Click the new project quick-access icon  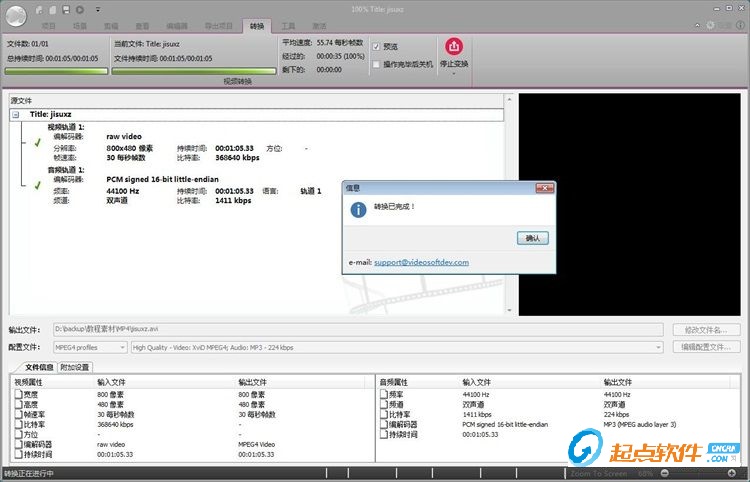pyautogui.click(x=40, y=10)
